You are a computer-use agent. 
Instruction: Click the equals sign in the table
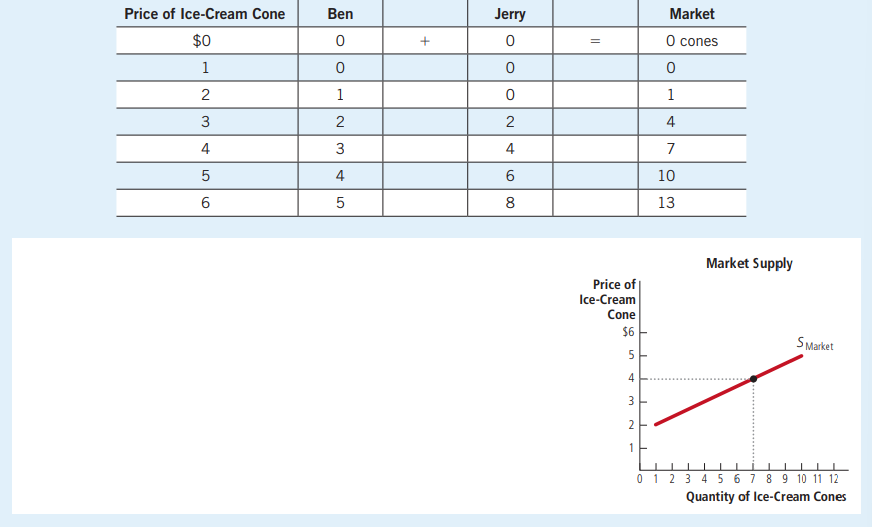click(595, 42)
